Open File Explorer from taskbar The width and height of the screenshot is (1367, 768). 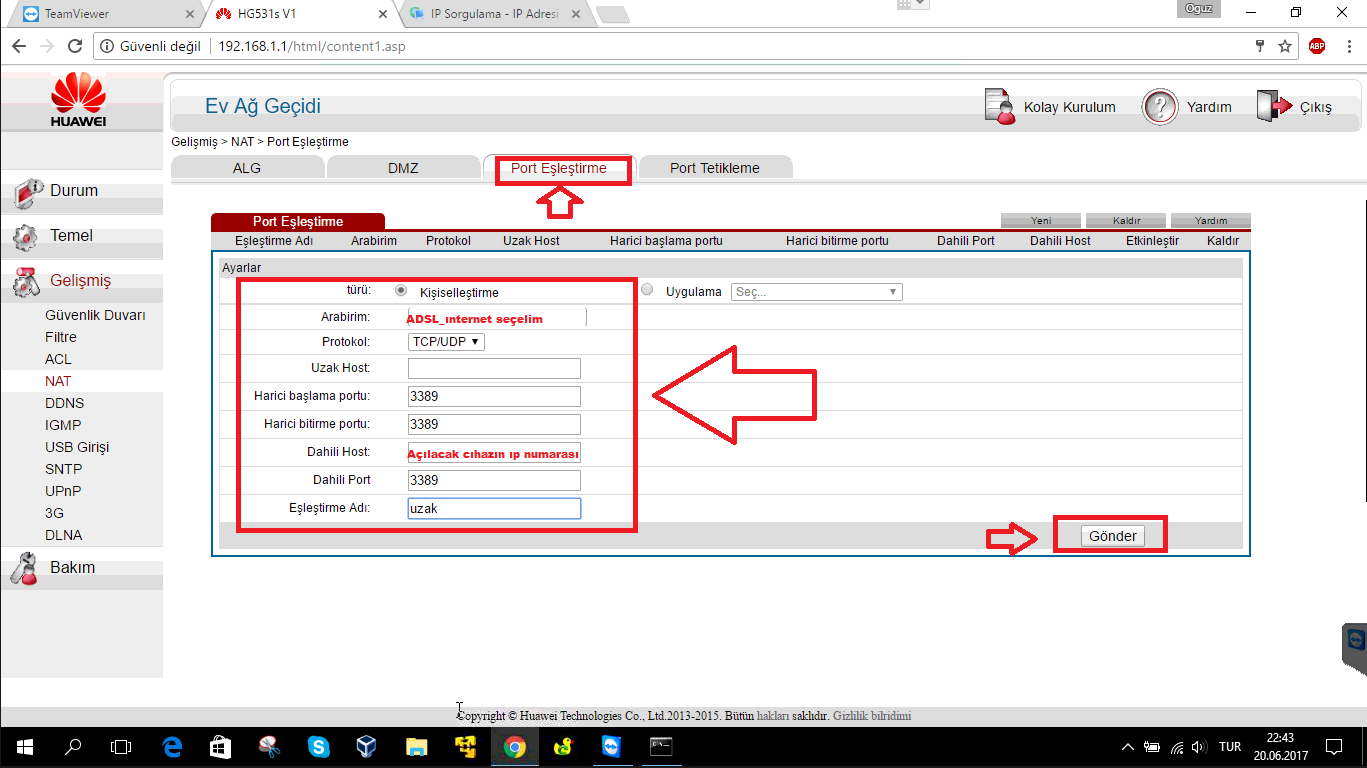(x=417, y=746)
